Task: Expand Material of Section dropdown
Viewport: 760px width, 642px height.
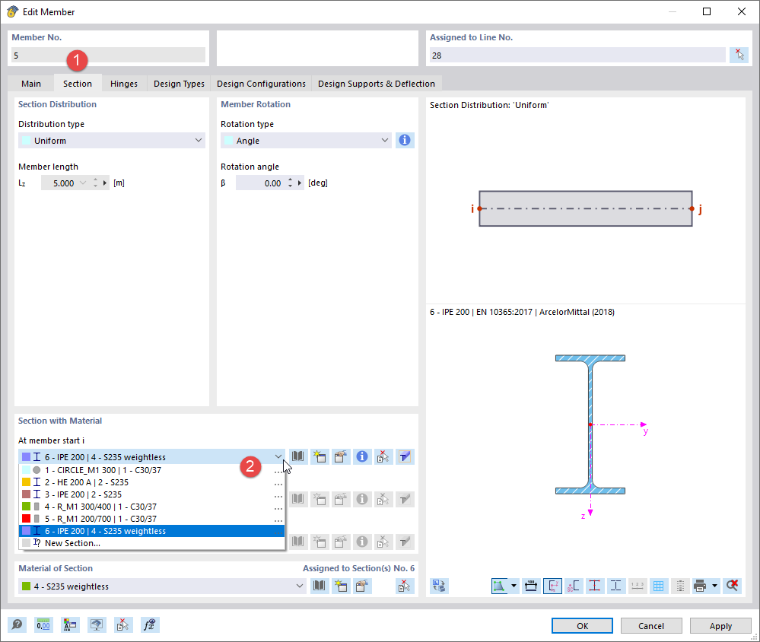Action: (x=300, y=586)
